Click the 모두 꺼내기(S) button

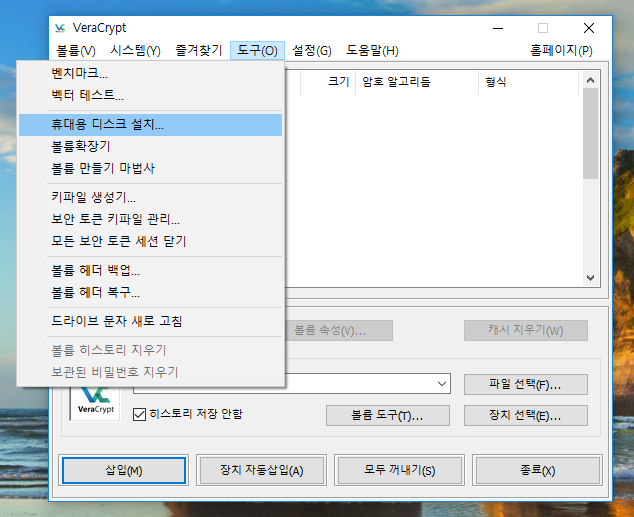(x=398, y=470)
